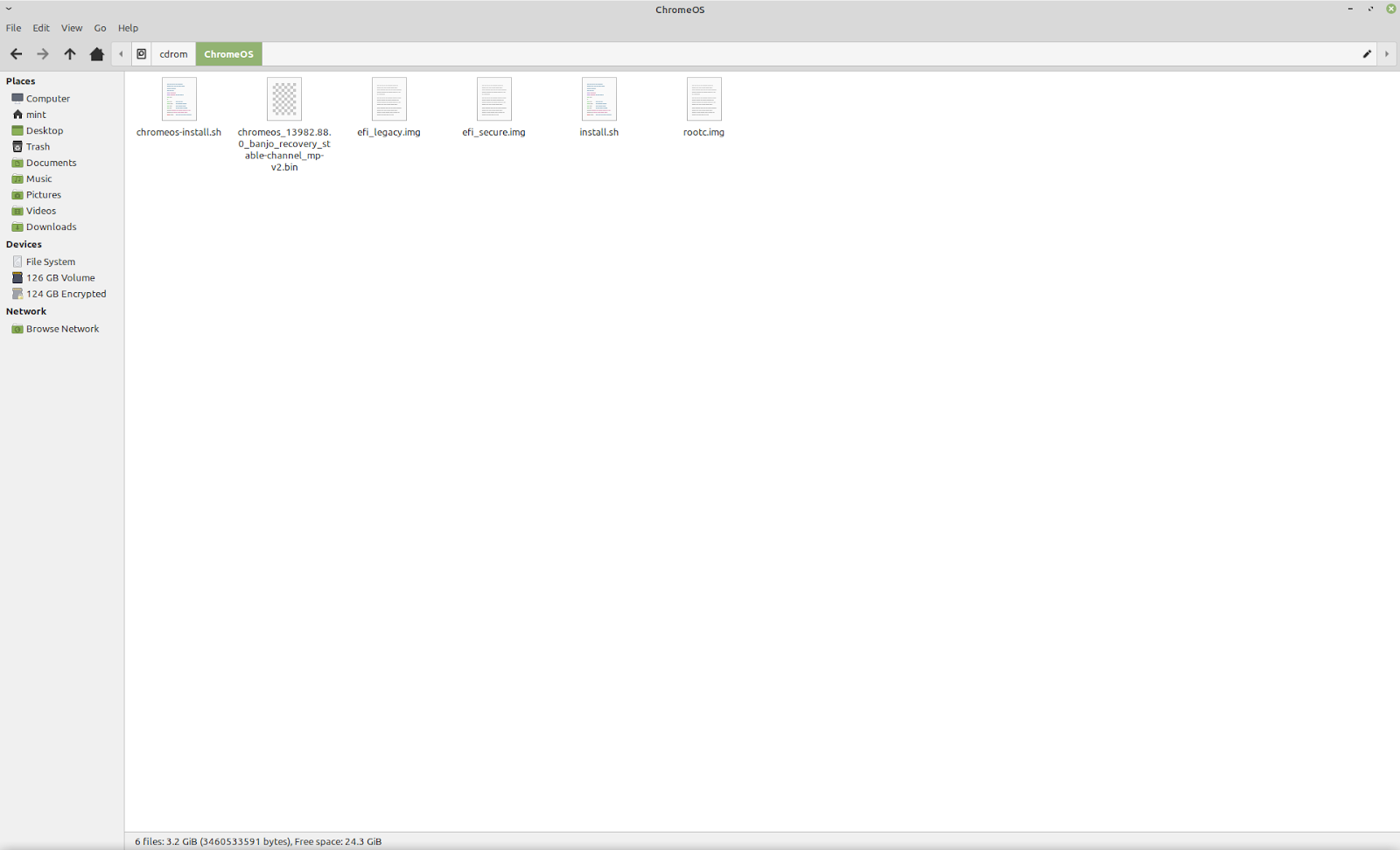Click the rootc.img file name label
This screenshot has height=850, width=1400.
pos(703,133)
